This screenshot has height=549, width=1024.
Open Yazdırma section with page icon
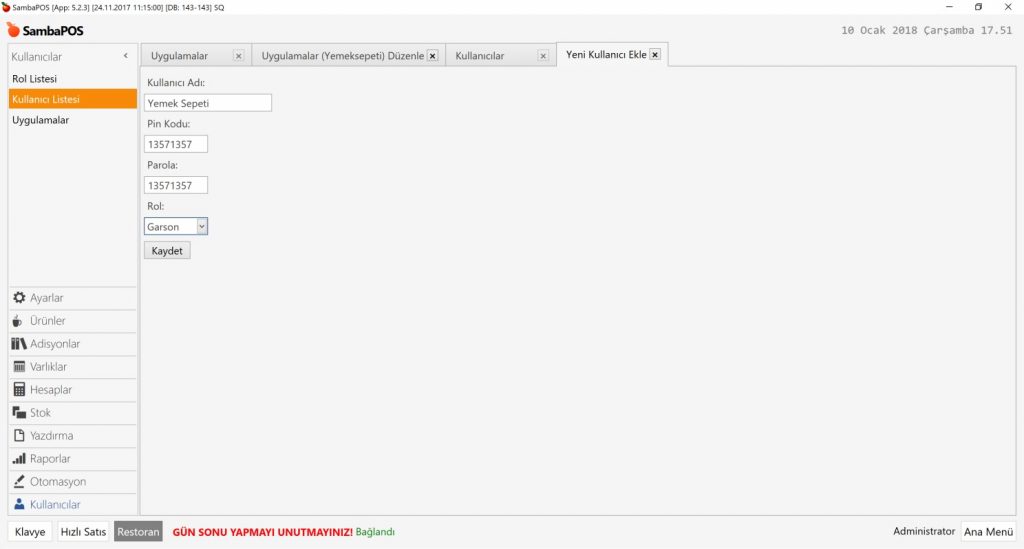[51, 436]
